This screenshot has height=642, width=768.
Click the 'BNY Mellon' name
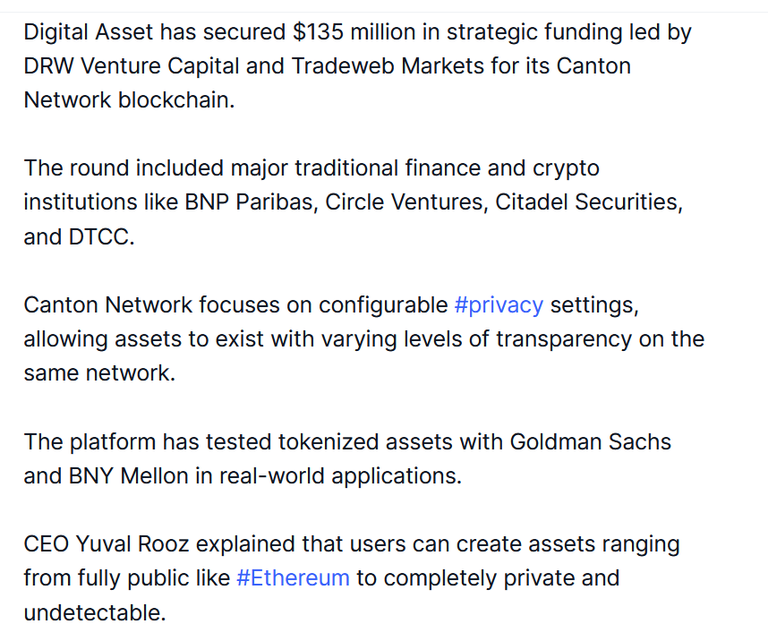[128, 476]
